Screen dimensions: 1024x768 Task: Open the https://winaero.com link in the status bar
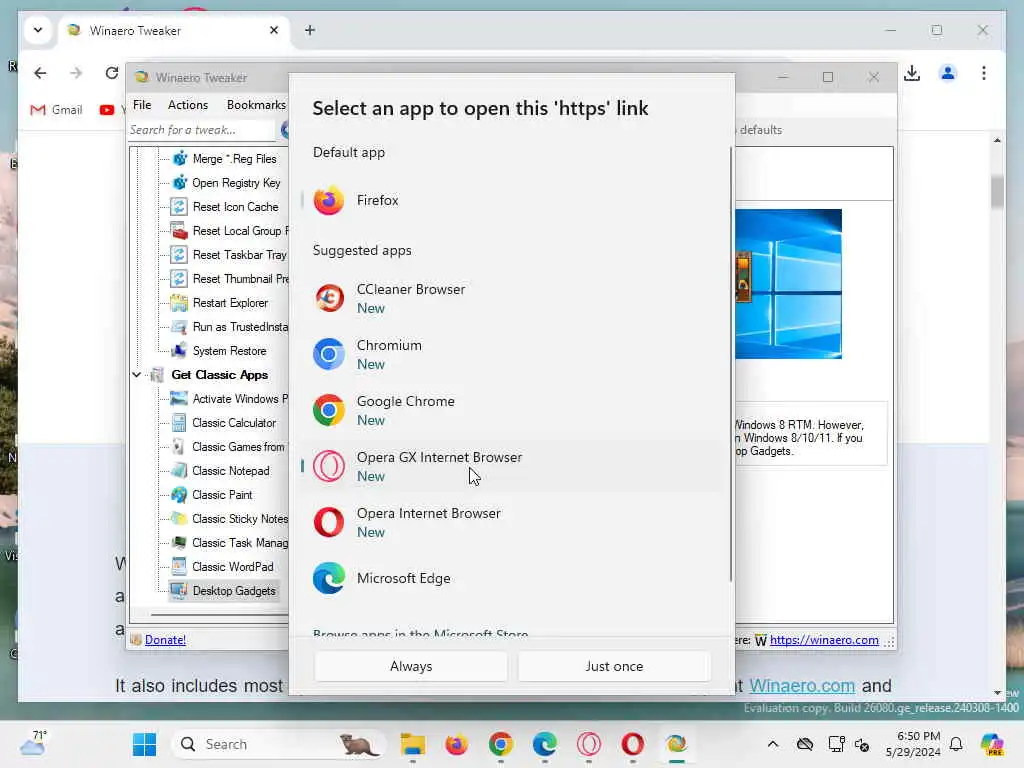click(x=824, y=640)
